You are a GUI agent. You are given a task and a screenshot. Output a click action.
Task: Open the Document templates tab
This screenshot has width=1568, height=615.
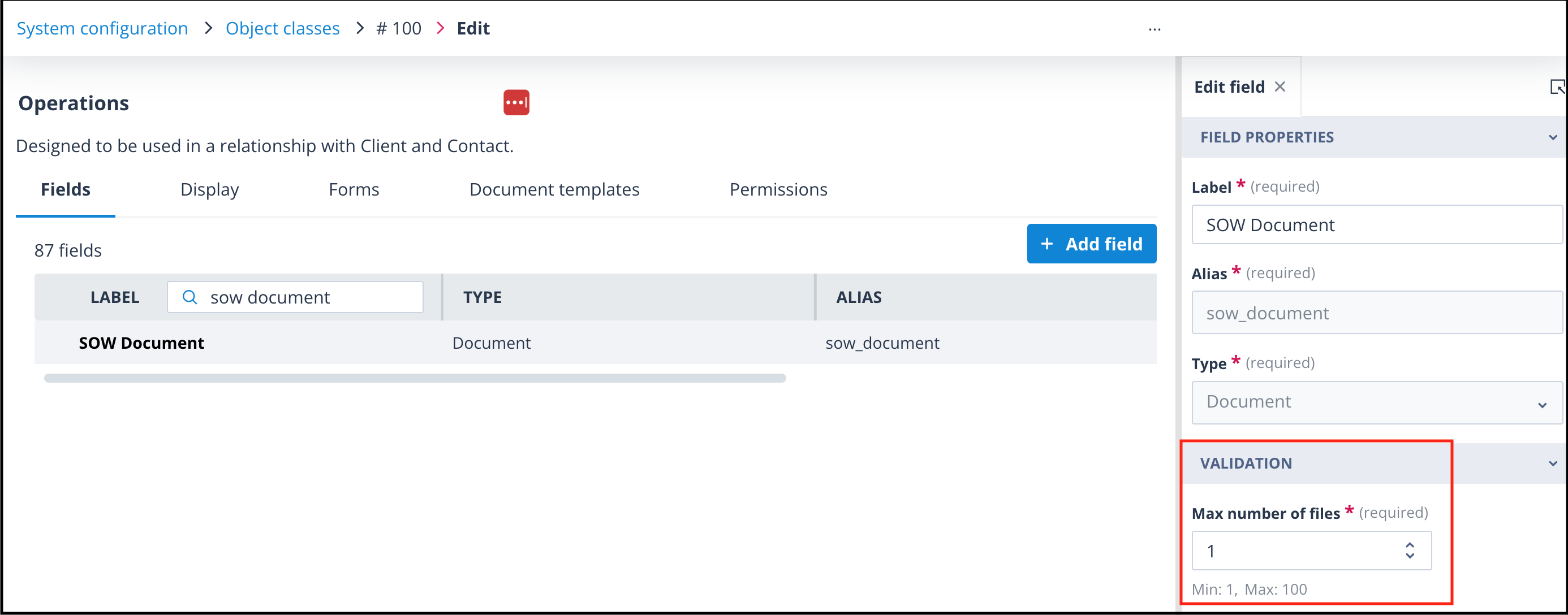554,190
